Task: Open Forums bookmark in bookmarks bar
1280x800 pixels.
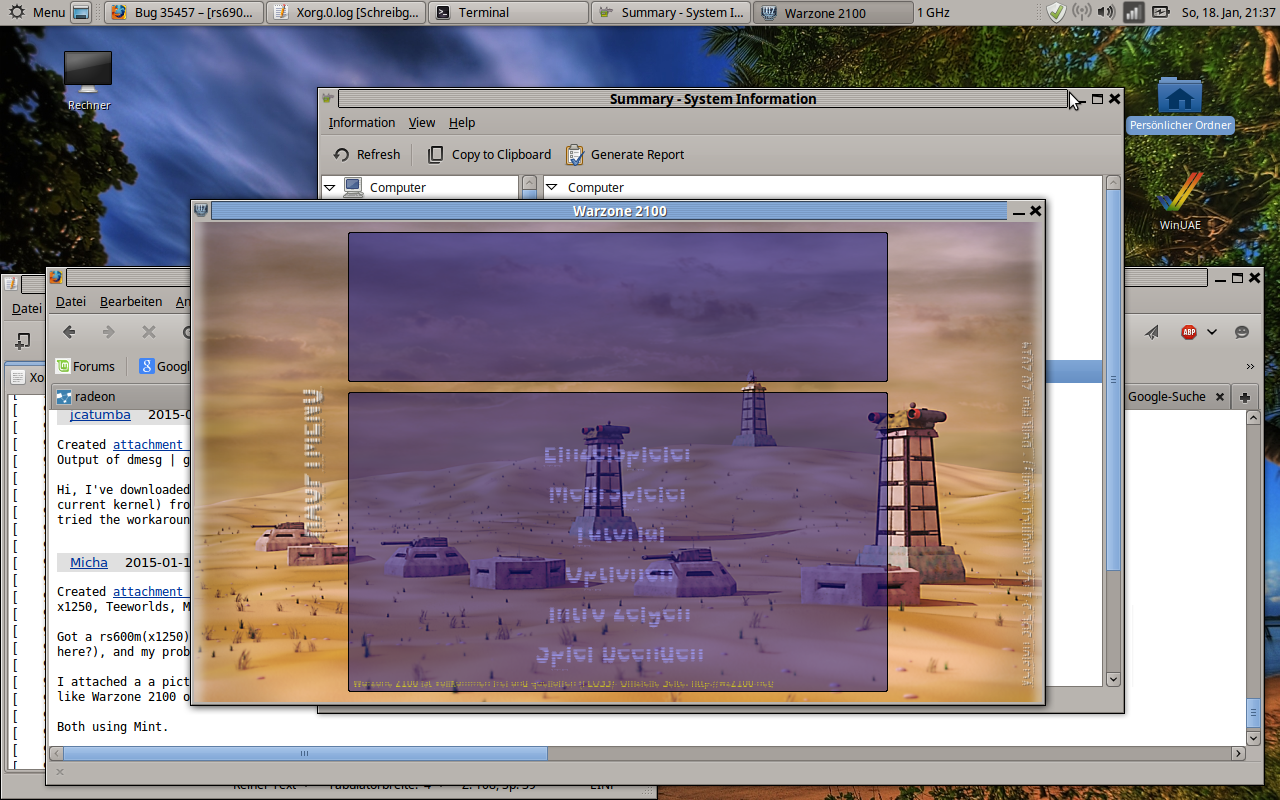Action: click(x=85, y=366)
